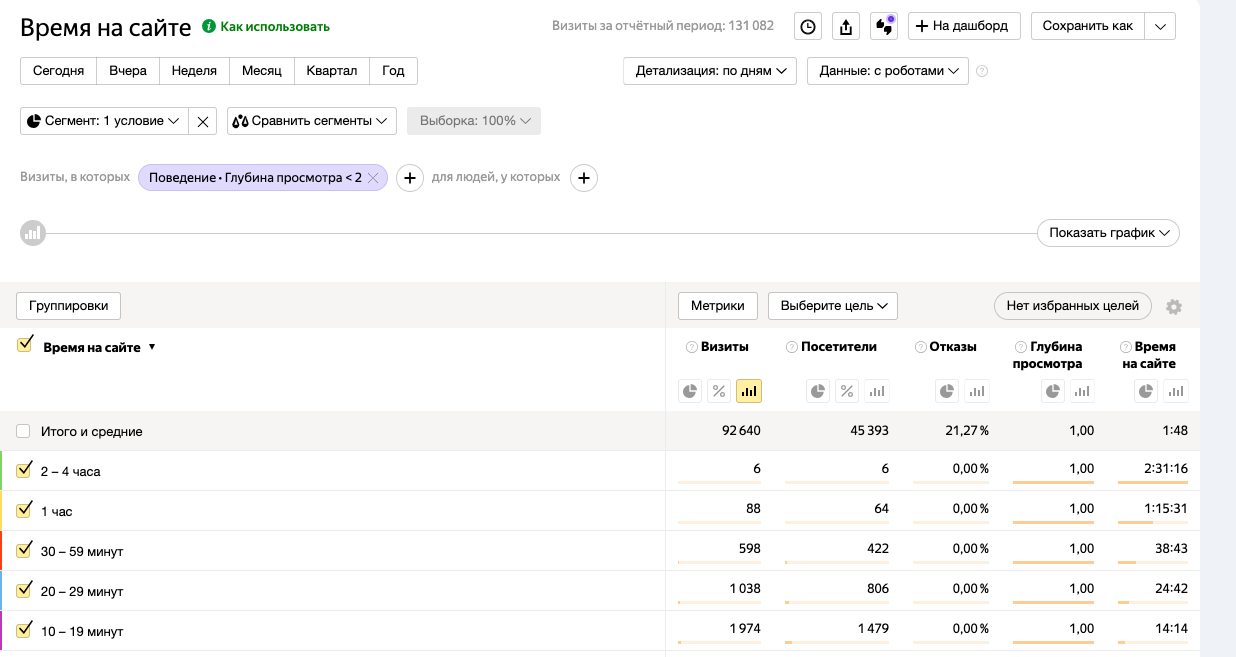Uncheck the 30 – 59 минут row

pos(24,551)
